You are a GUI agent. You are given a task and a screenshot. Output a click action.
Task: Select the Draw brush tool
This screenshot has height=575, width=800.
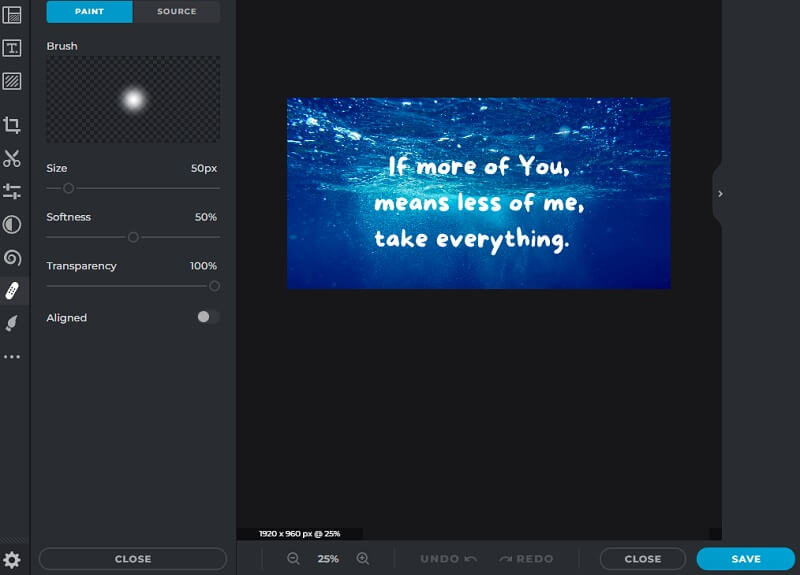point(12,323)
